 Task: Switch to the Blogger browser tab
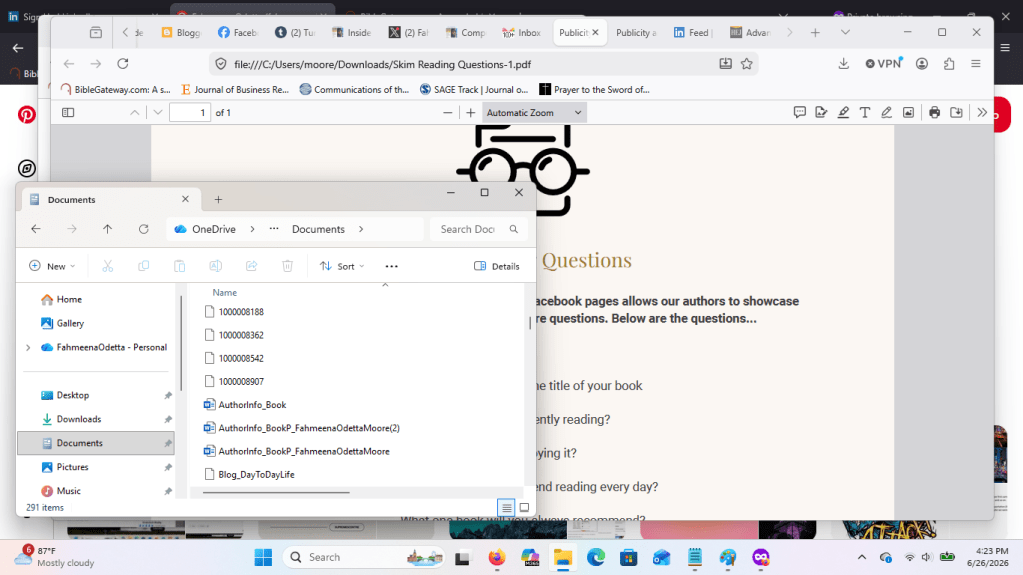coord(181,33)
